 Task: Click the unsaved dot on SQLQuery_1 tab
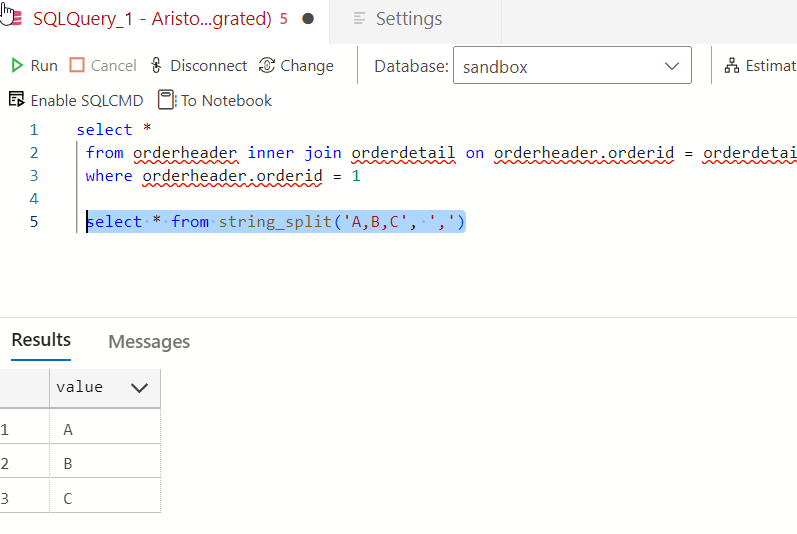click(308, 19)
